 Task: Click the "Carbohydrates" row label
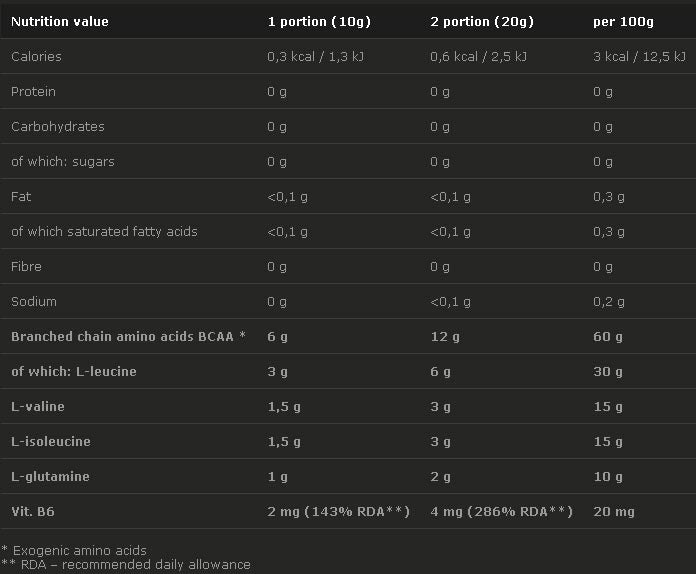pyautogui.click(x=58, y=126)
